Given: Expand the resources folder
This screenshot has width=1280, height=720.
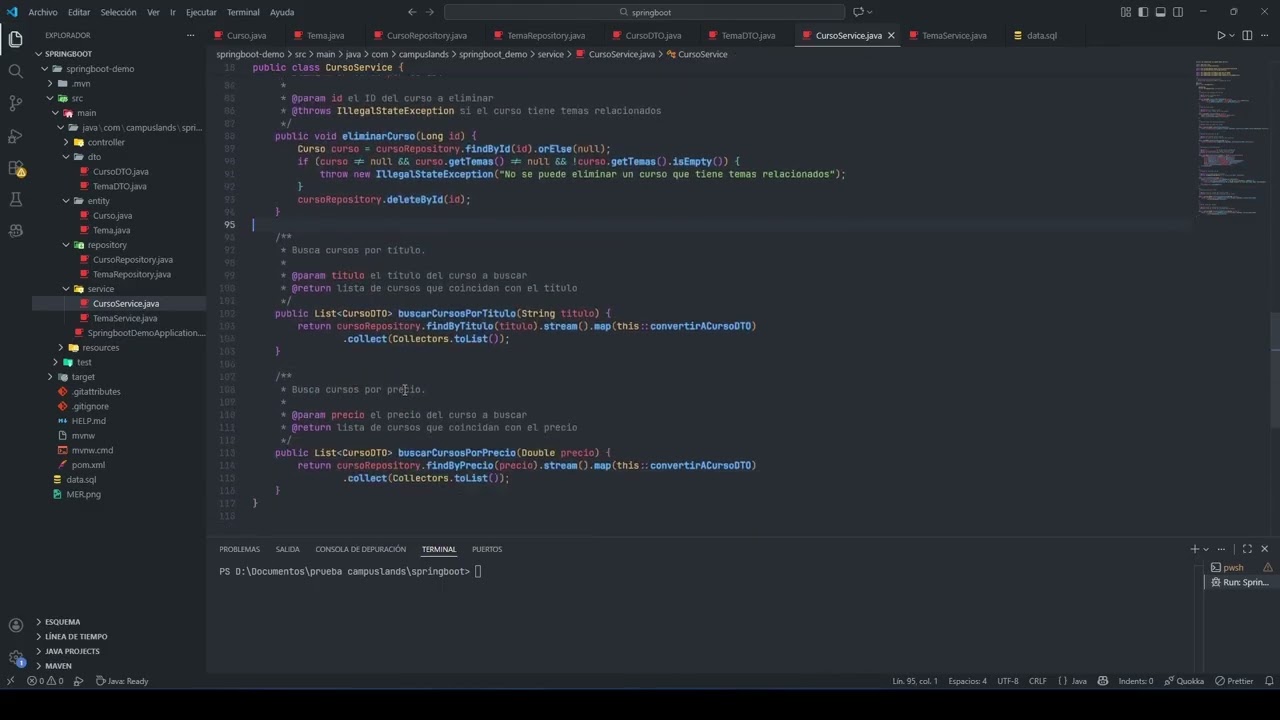Looking at the screenshot, I should (100, 347).
